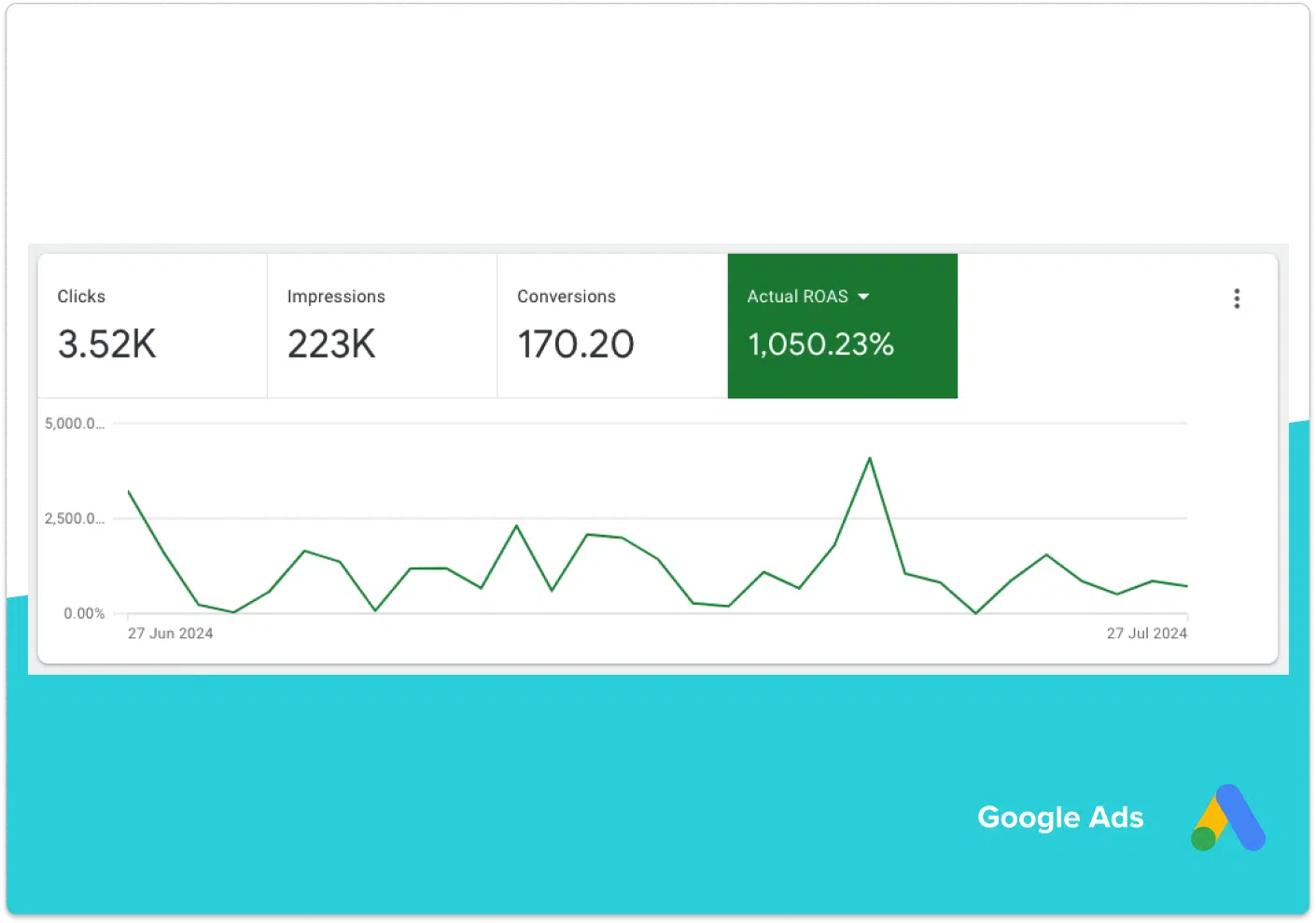Click the dropdown arrow beside Actual ROAS

pos(864,297)
